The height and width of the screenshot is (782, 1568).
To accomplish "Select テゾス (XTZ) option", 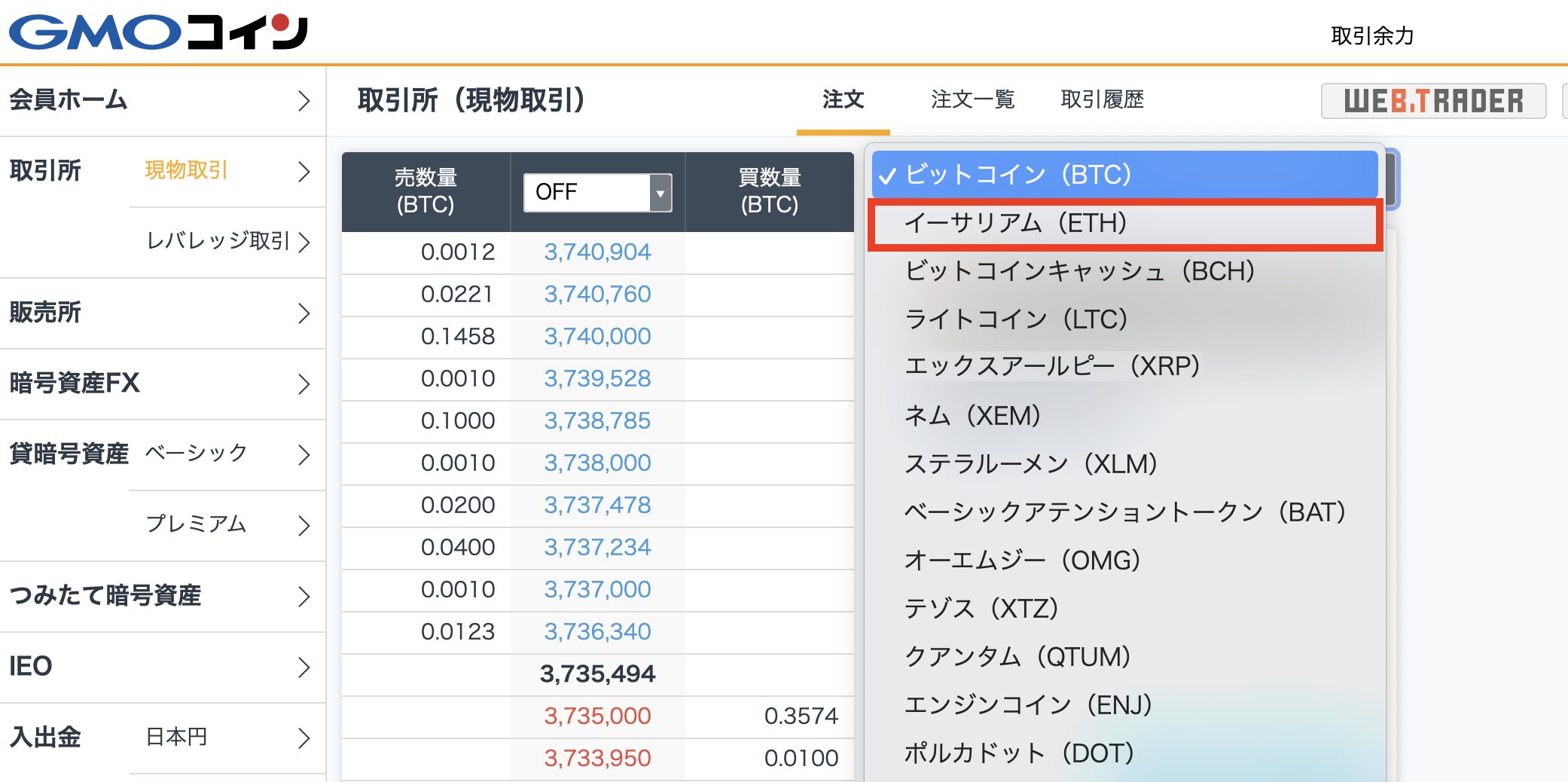I will click(1125, 609).
